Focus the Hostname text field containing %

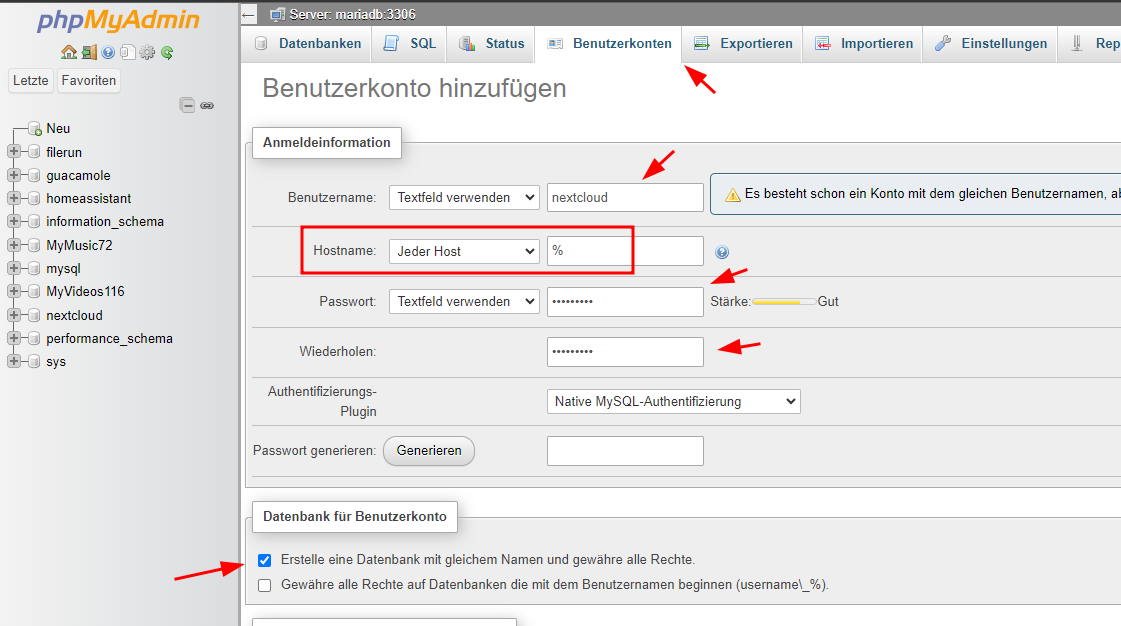[x=625, y=251]
